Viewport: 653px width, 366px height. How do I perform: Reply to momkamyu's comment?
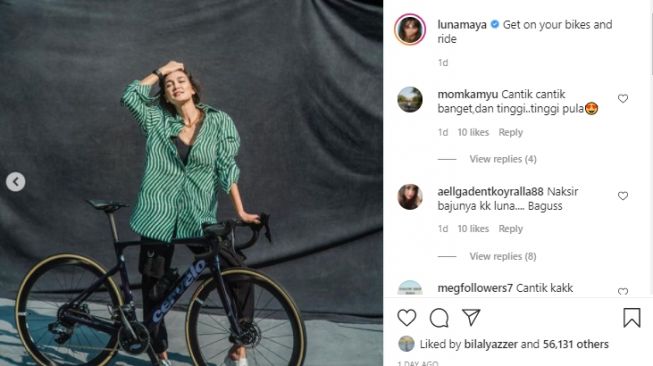[x=511, y=132]
